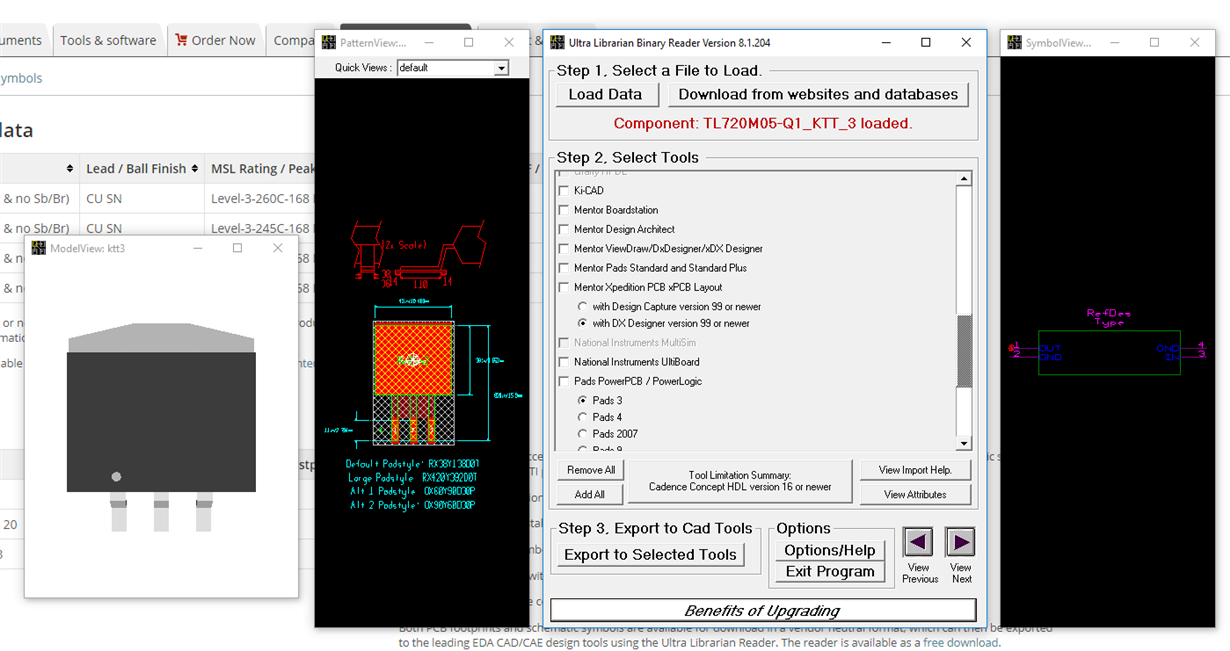Open the Tools & software tab
The image size is (1230, 651).
click(108, 40)
